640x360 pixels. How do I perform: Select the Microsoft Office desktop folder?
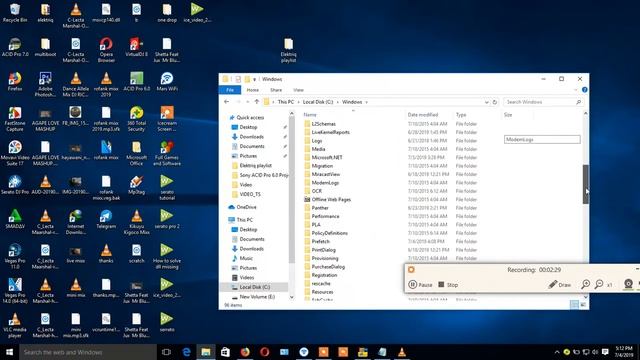coord(136,153)
